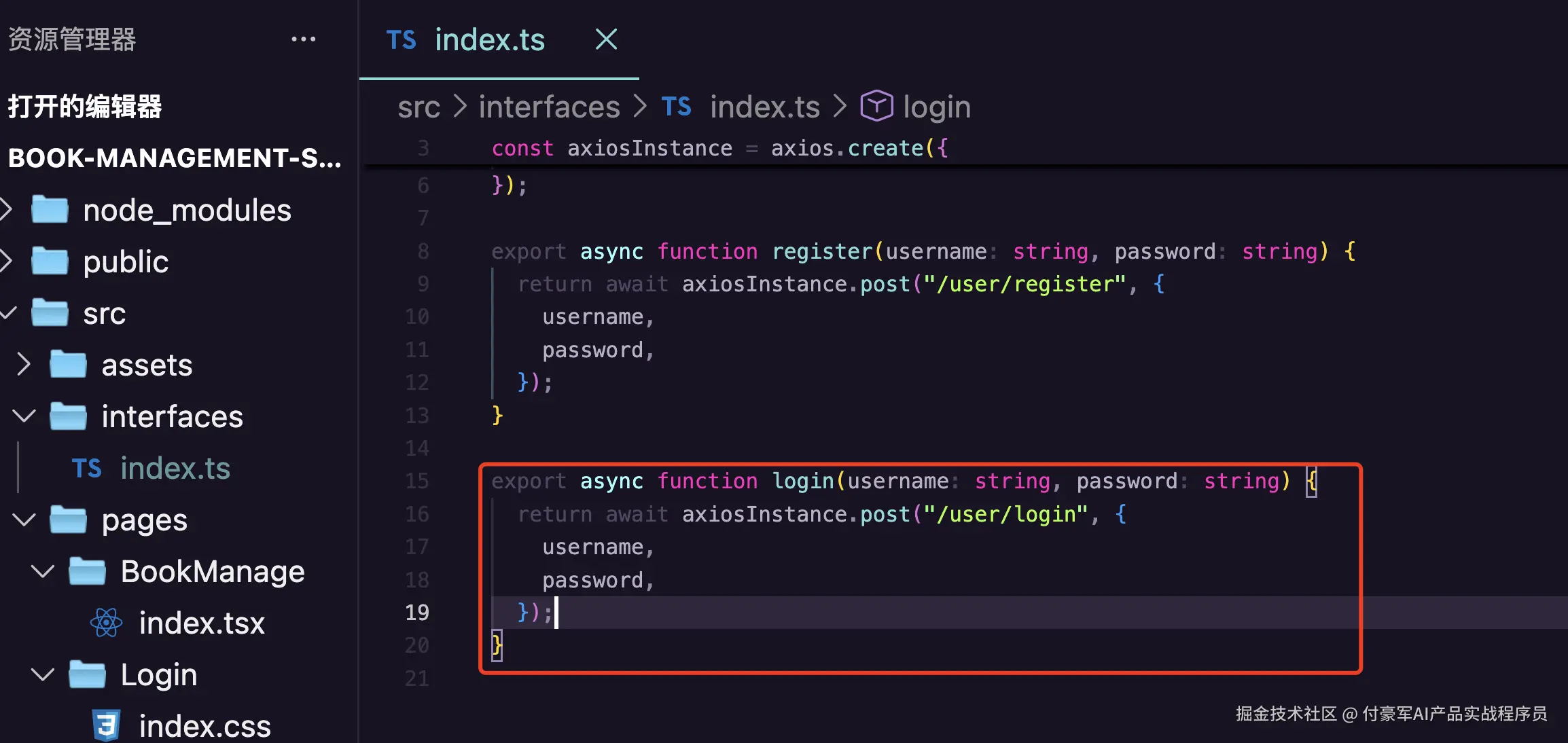Screen dimensions: 1568x743
Task: Click the "/user/register" string literal
Action: (1024, 284)
